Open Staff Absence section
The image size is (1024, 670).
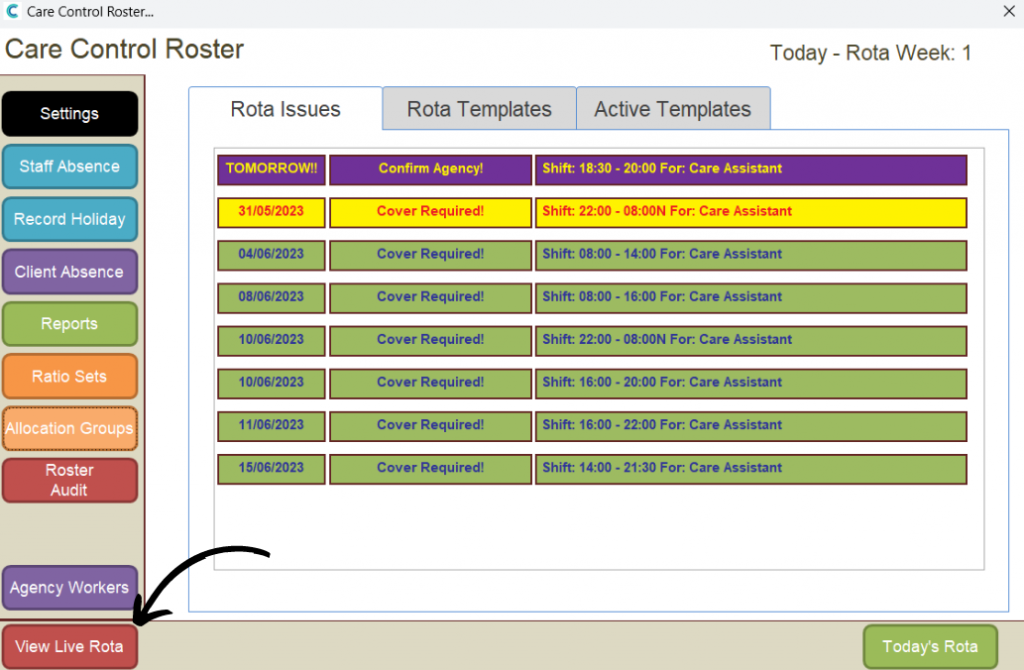click(70, 167)
